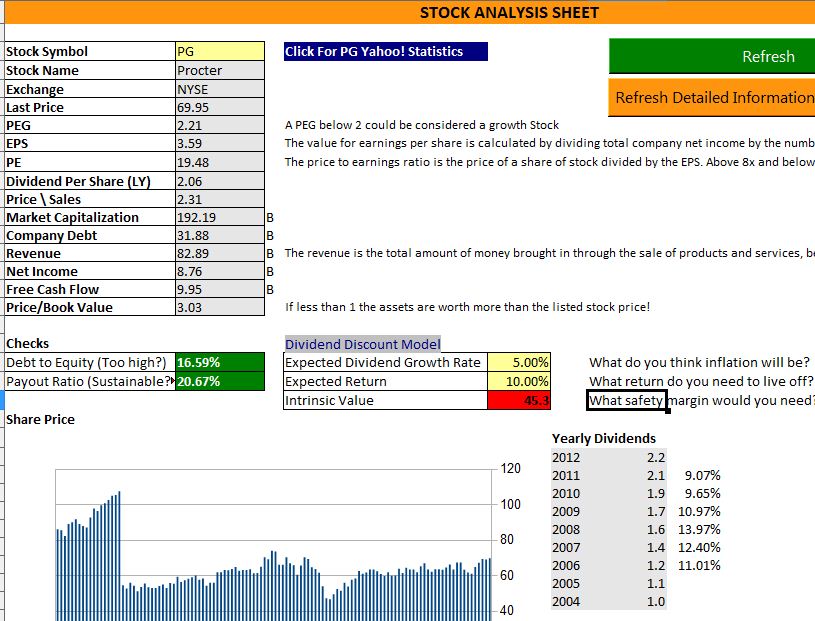Select the What safety margin cell
Screen dimensions: 815x621
point(626,401)
